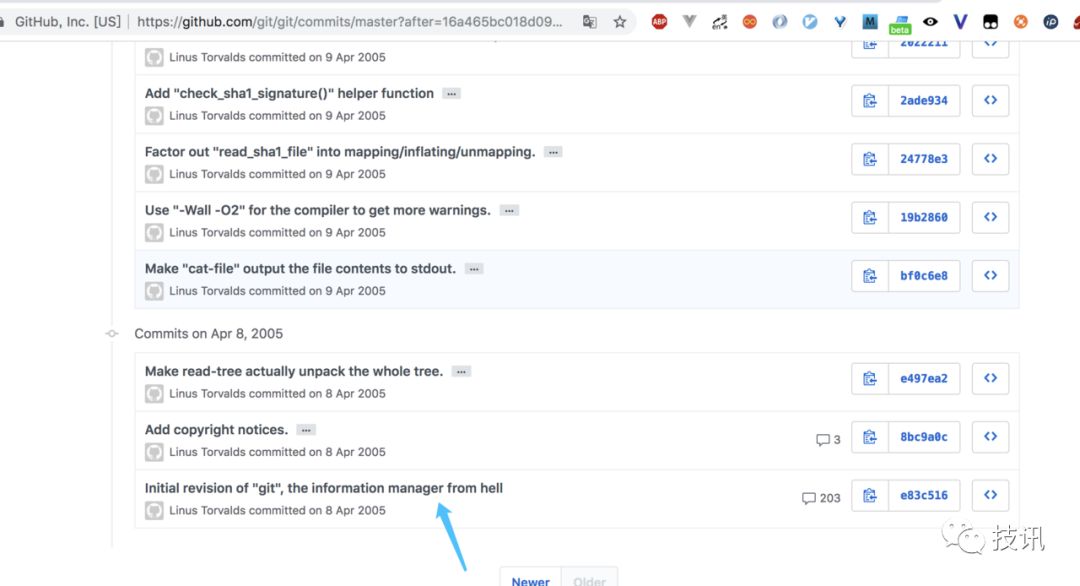Click avatar beside 'Add copyright notices' commit
This screenshot has height=586, width=1080.
point(154,452)
